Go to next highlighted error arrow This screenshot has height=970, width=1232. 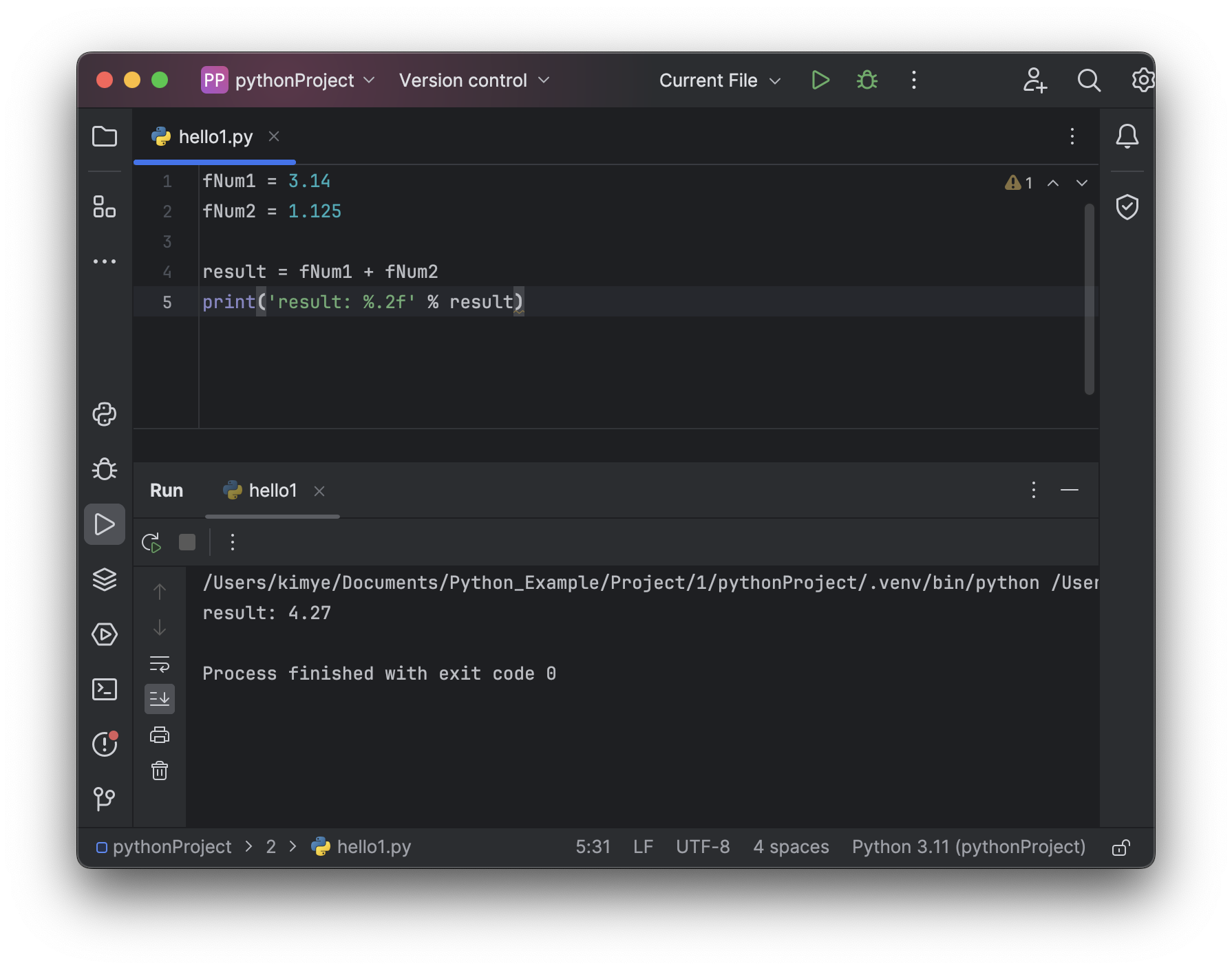coord(1082,183)
